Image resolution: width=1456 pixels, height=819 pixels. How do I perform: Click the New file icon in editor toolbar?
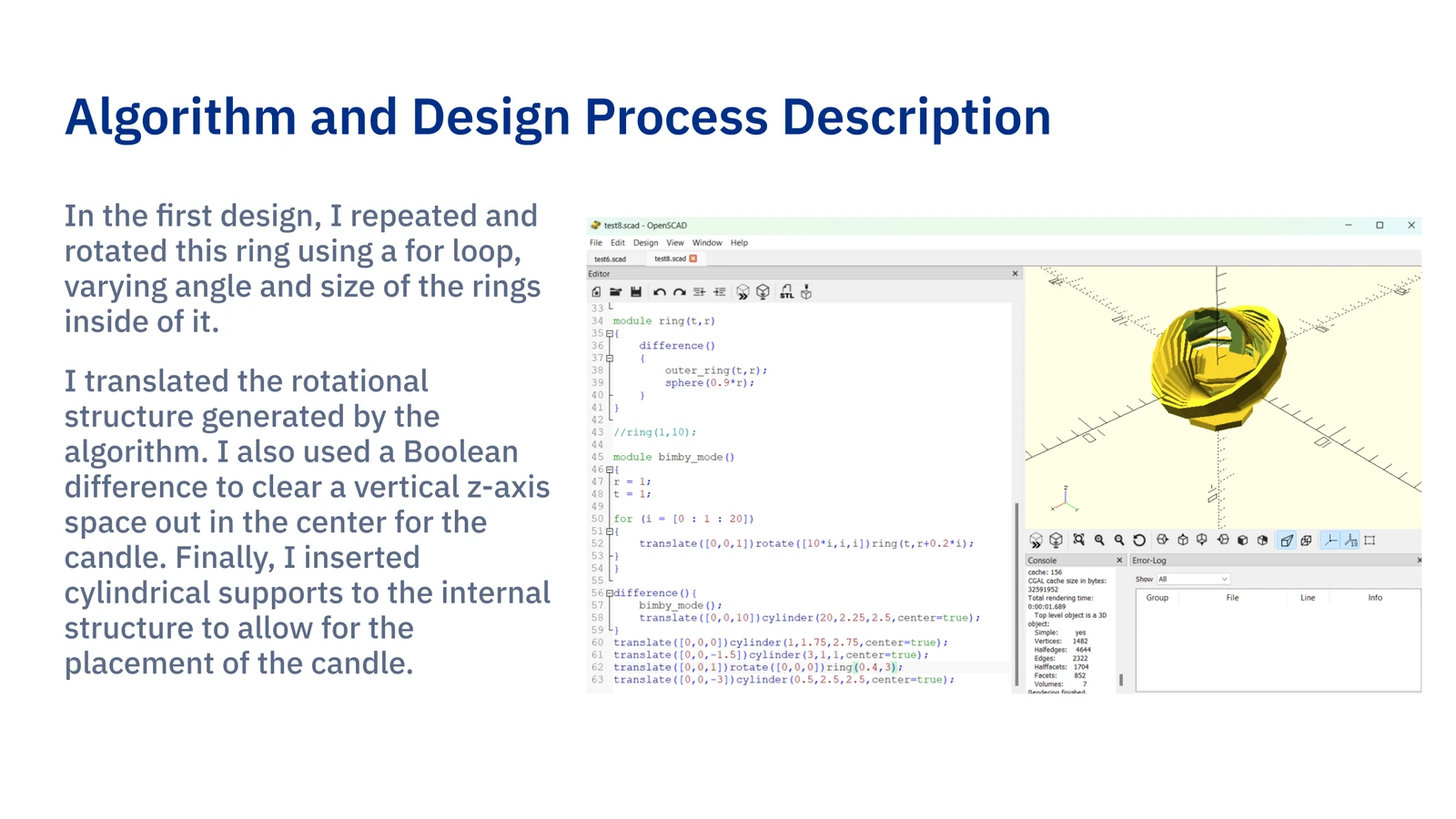pos(596,292)
